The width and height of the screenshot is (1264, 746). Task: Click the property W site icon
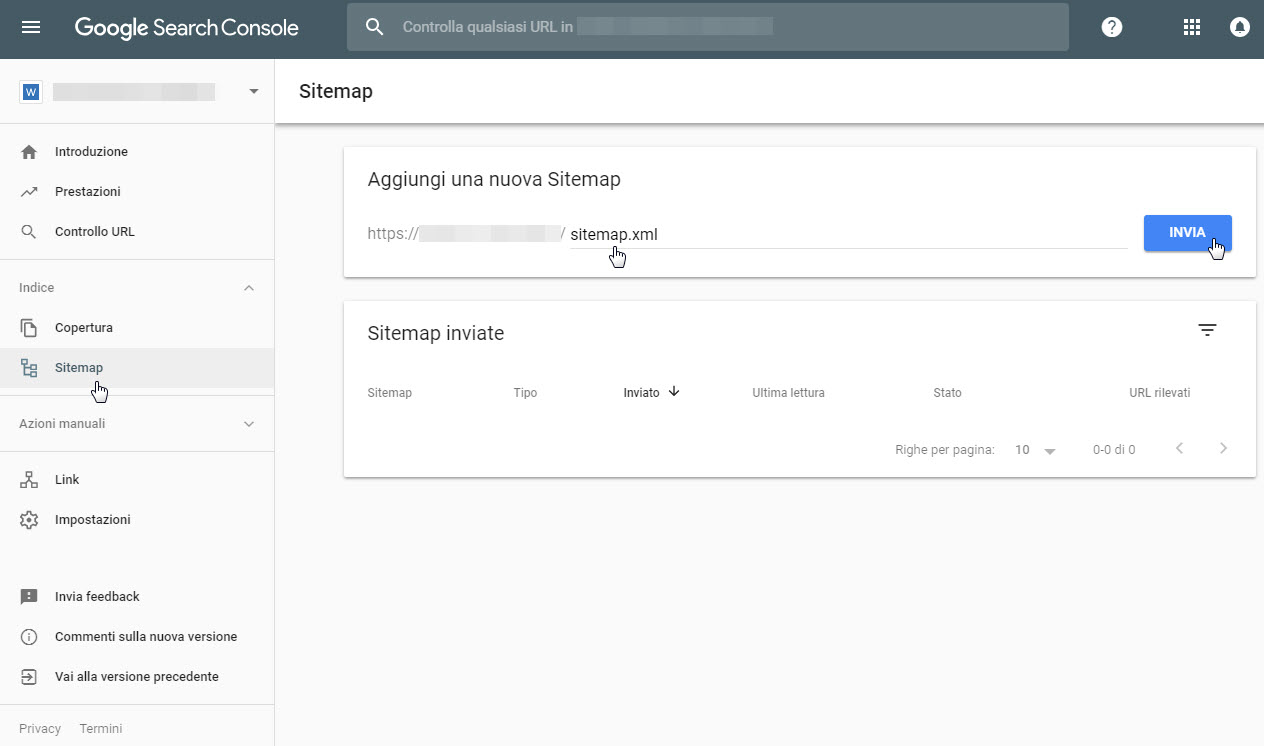click(x=31, y=92)
